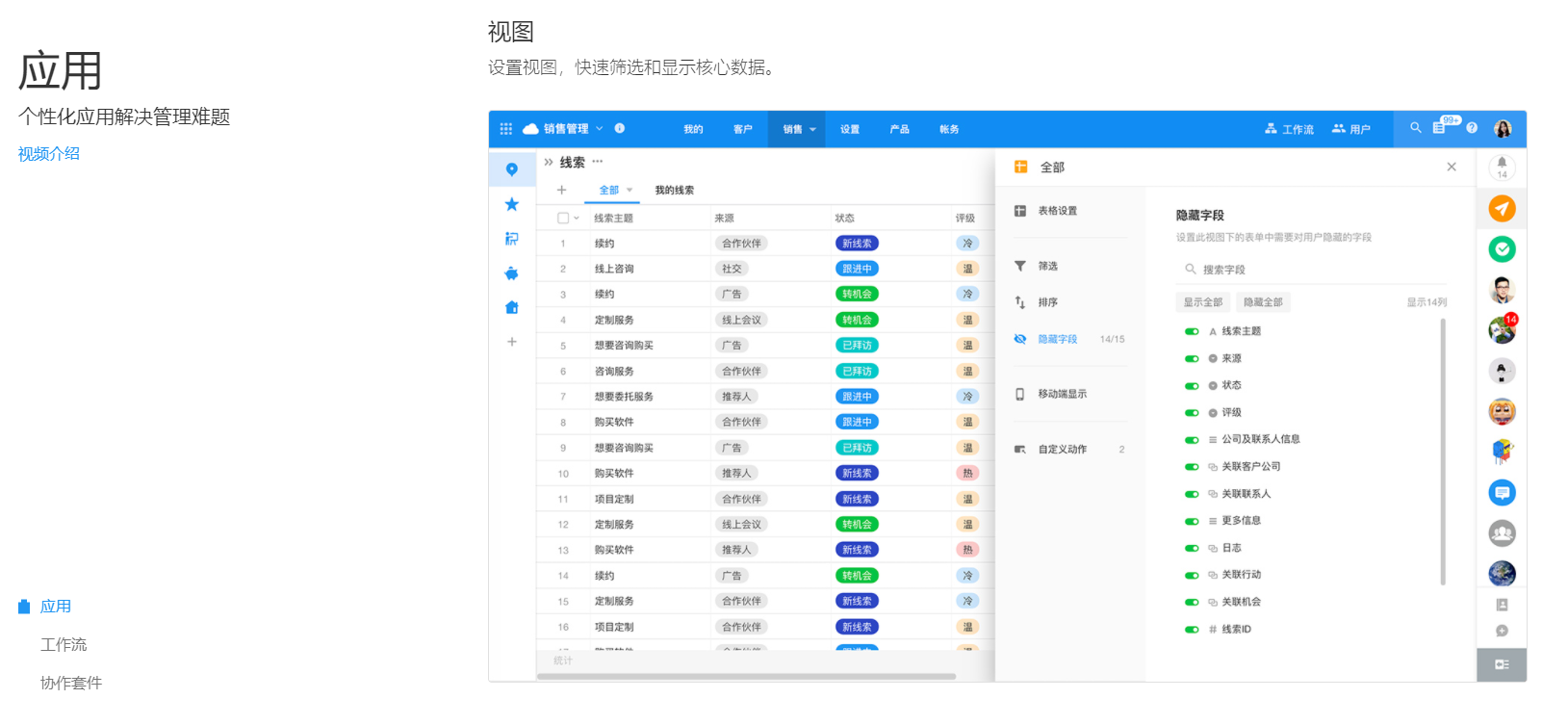Image resolution: width=1568 pixels, height=725 pixels.
Task: Click the table's horizontal scrollbar
Action: tap(747, 676)
